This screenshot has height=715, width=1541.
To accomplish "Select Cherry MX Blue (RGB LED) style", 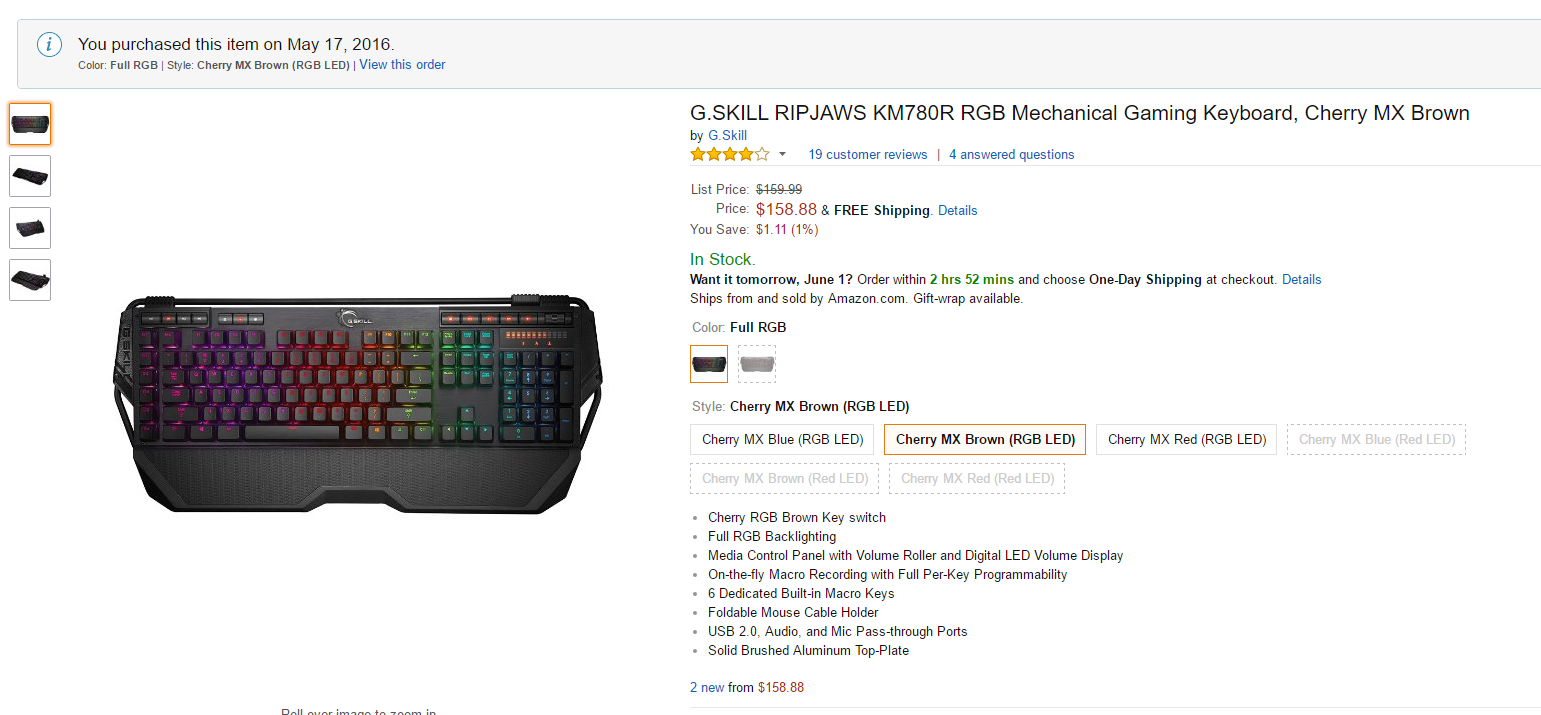I will pyautogui.click(x=782, y=440).
